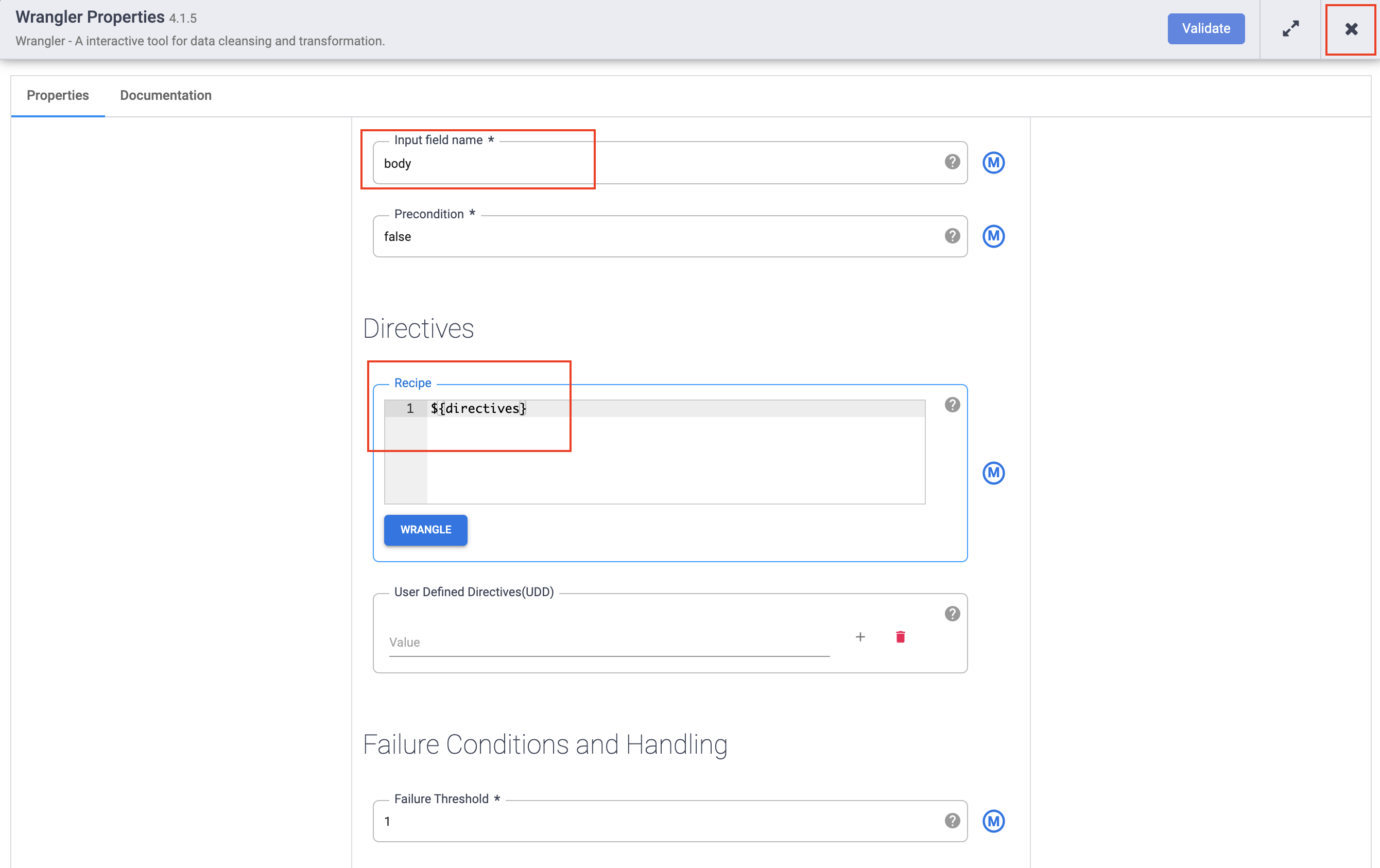
Task: Open help tooltip for Recipe editor
Action: 952,405
